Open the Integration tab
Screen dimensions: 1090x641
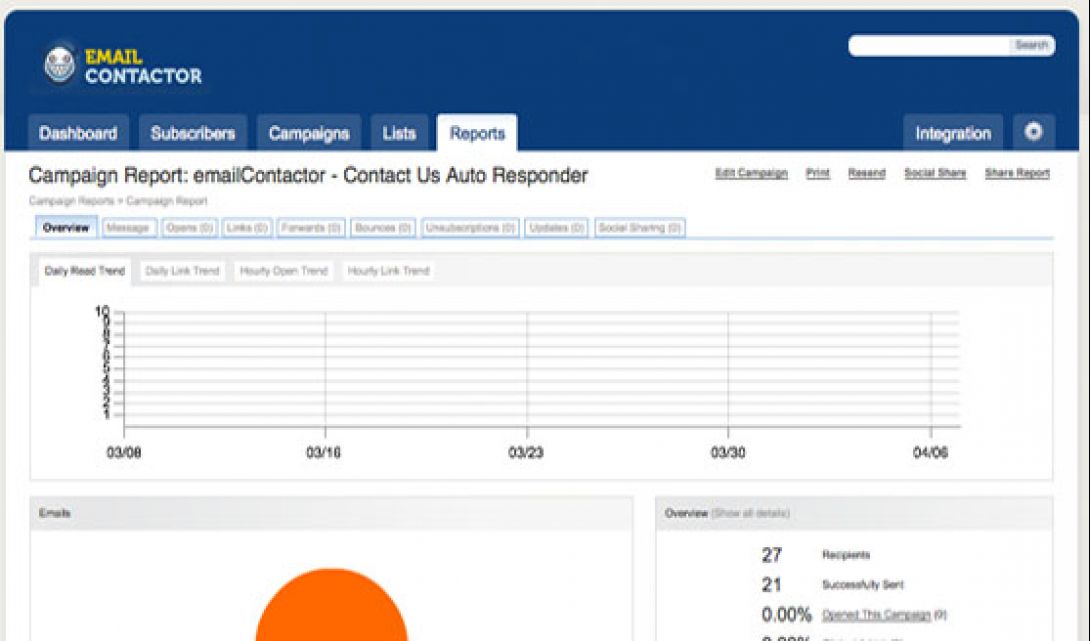[x=952, y=133]
